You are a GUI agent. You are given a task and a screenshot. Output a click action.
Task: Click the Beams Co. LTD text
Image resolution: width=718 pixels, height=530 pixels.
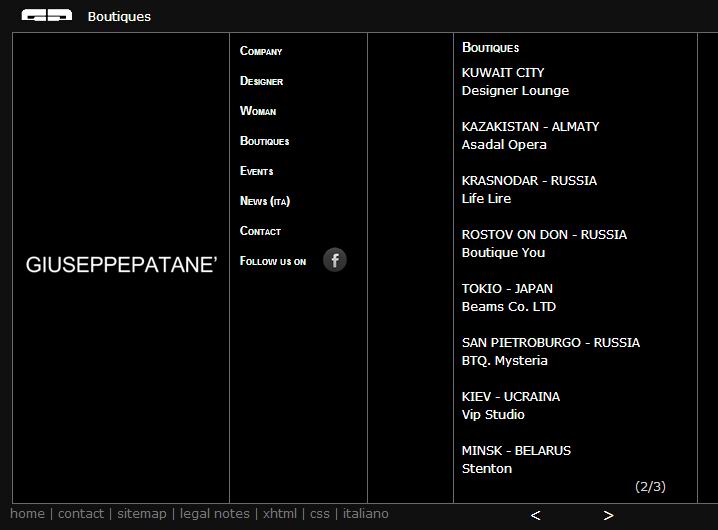[x=509, y=307]
